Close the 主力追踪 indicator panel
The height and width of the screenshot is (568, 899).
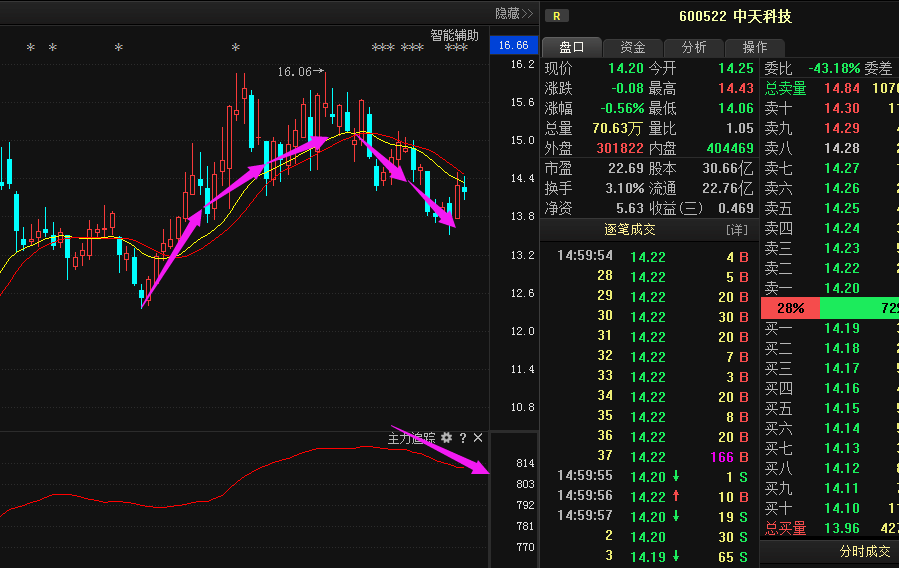478,438
